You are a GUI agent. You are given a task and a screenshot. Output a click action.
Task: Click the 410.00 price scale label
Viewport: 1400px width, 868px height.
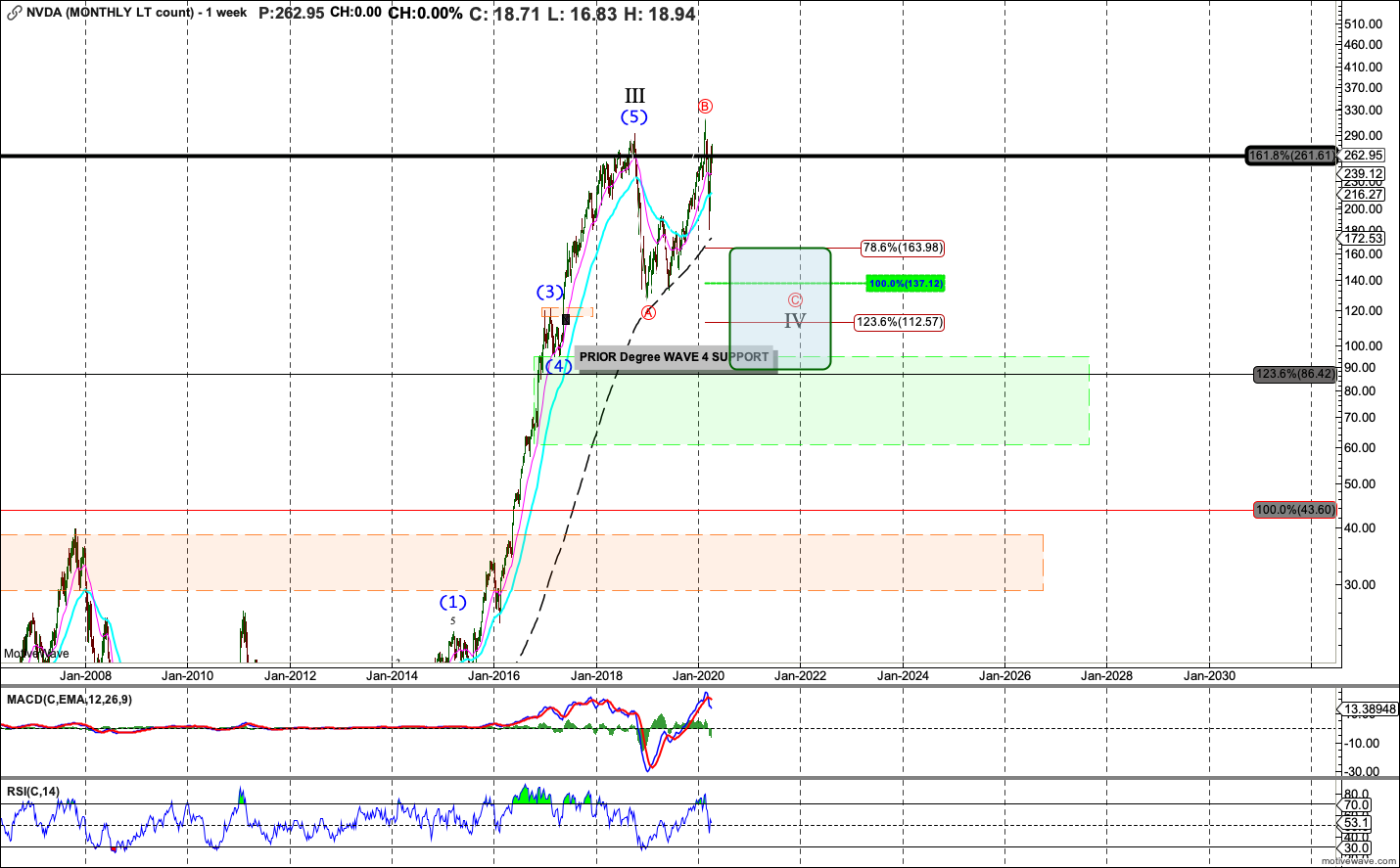click(x=1363, y=67)
